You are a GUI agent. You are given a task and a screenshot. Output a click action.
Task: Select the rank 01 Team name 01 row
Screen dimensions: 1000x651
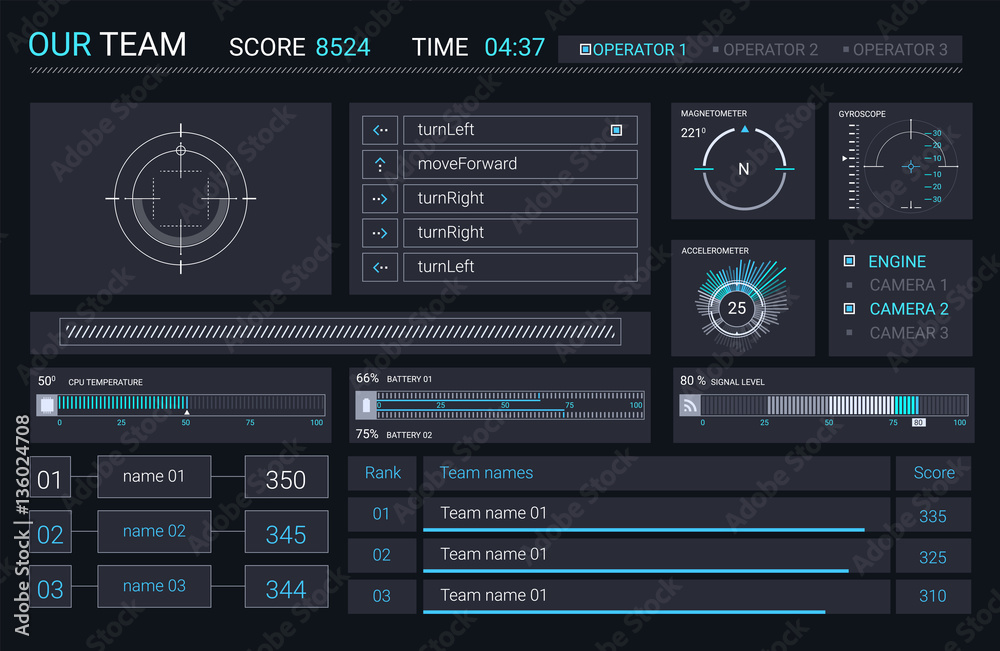coord(656,515)
